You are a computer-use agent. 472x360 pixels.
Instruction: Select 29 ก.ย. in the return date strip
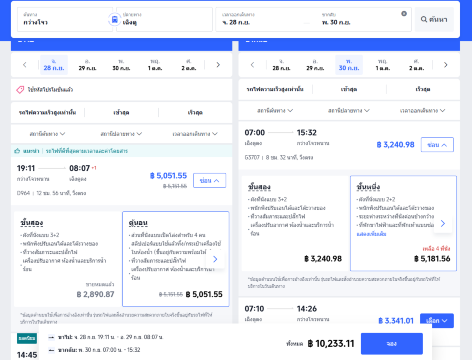(x=315, y=65)
